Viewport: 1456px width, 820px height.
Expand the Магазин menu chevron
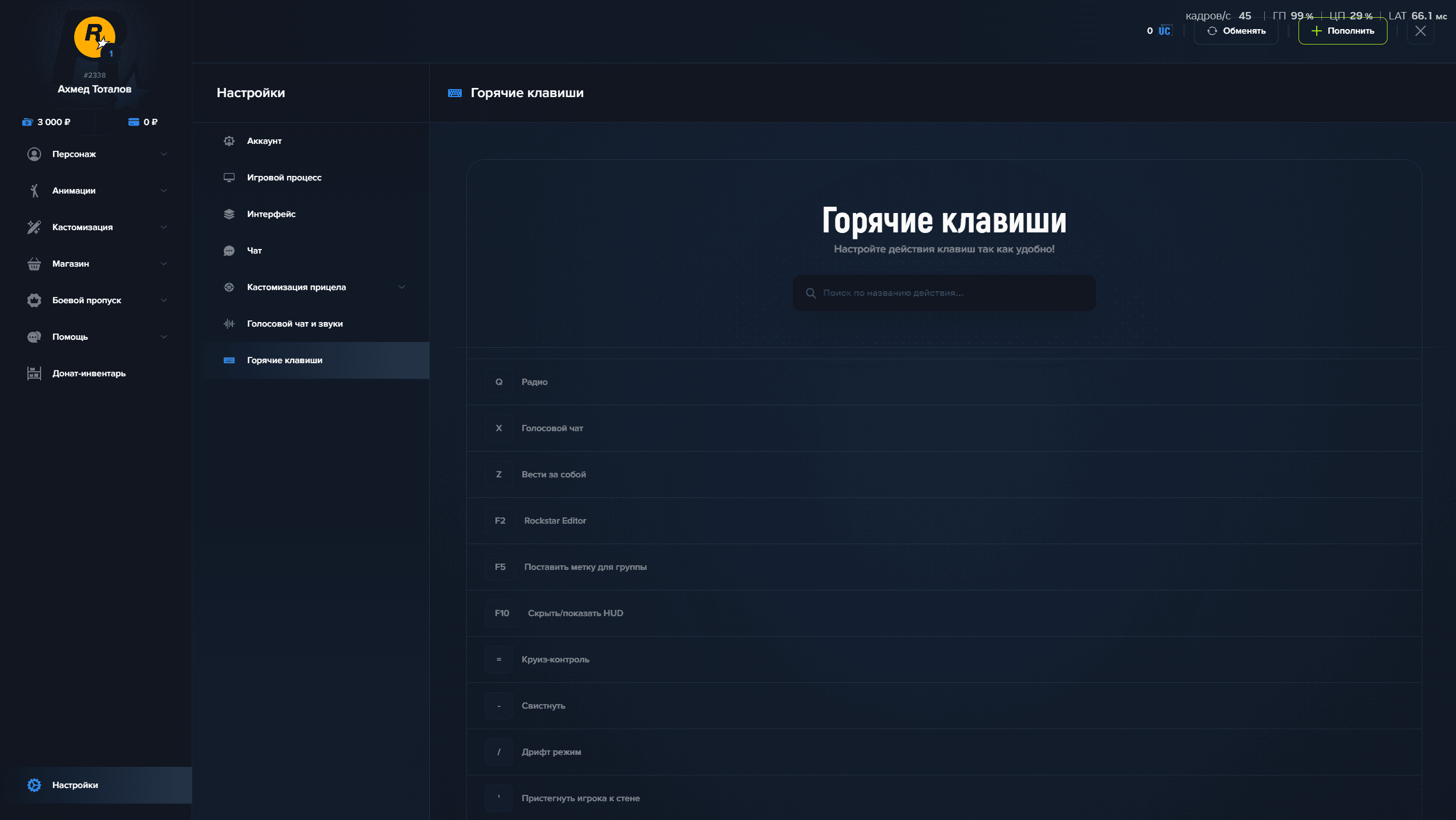[x=164, y=264]
